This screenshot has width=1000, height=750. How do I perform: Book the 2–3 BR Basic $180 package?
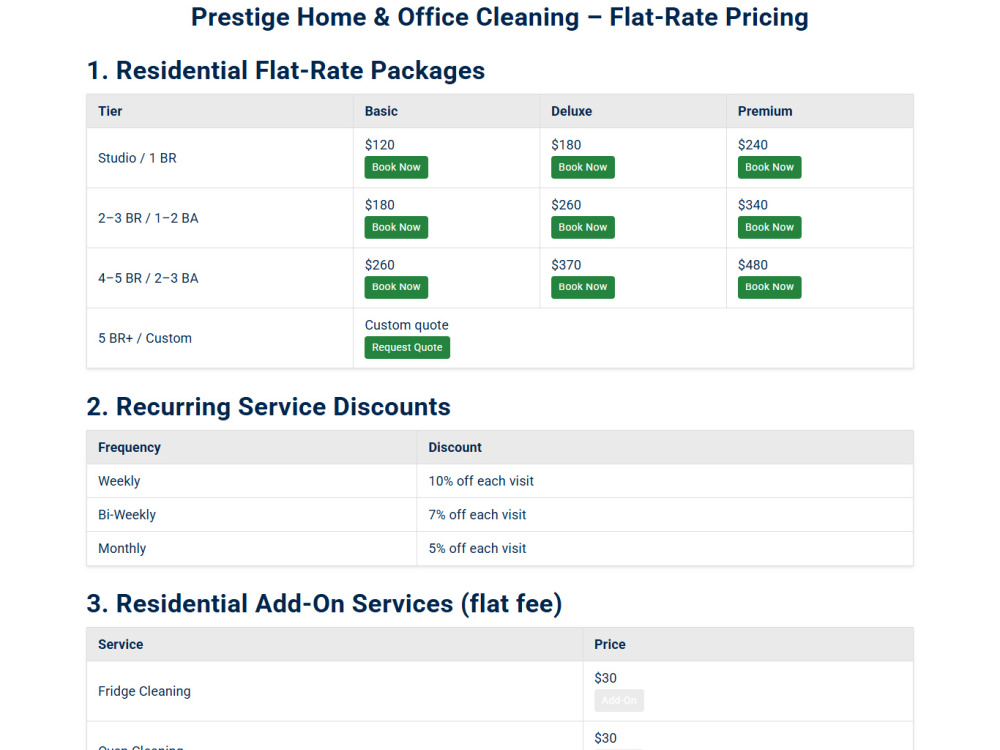click(x=396, y=227)
